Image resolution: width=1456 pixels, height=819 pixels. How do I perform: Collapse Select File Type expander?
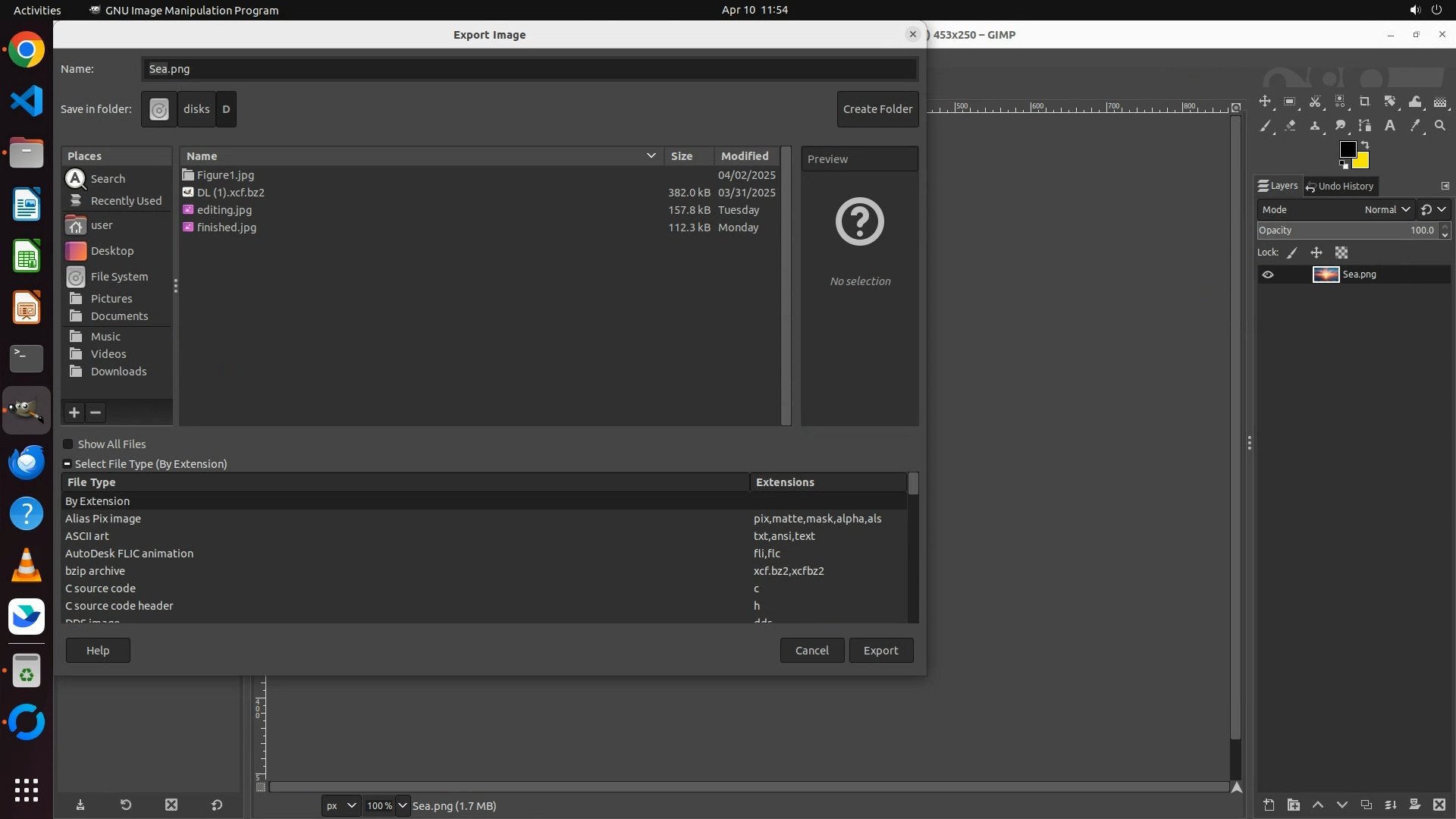[67, 464]
